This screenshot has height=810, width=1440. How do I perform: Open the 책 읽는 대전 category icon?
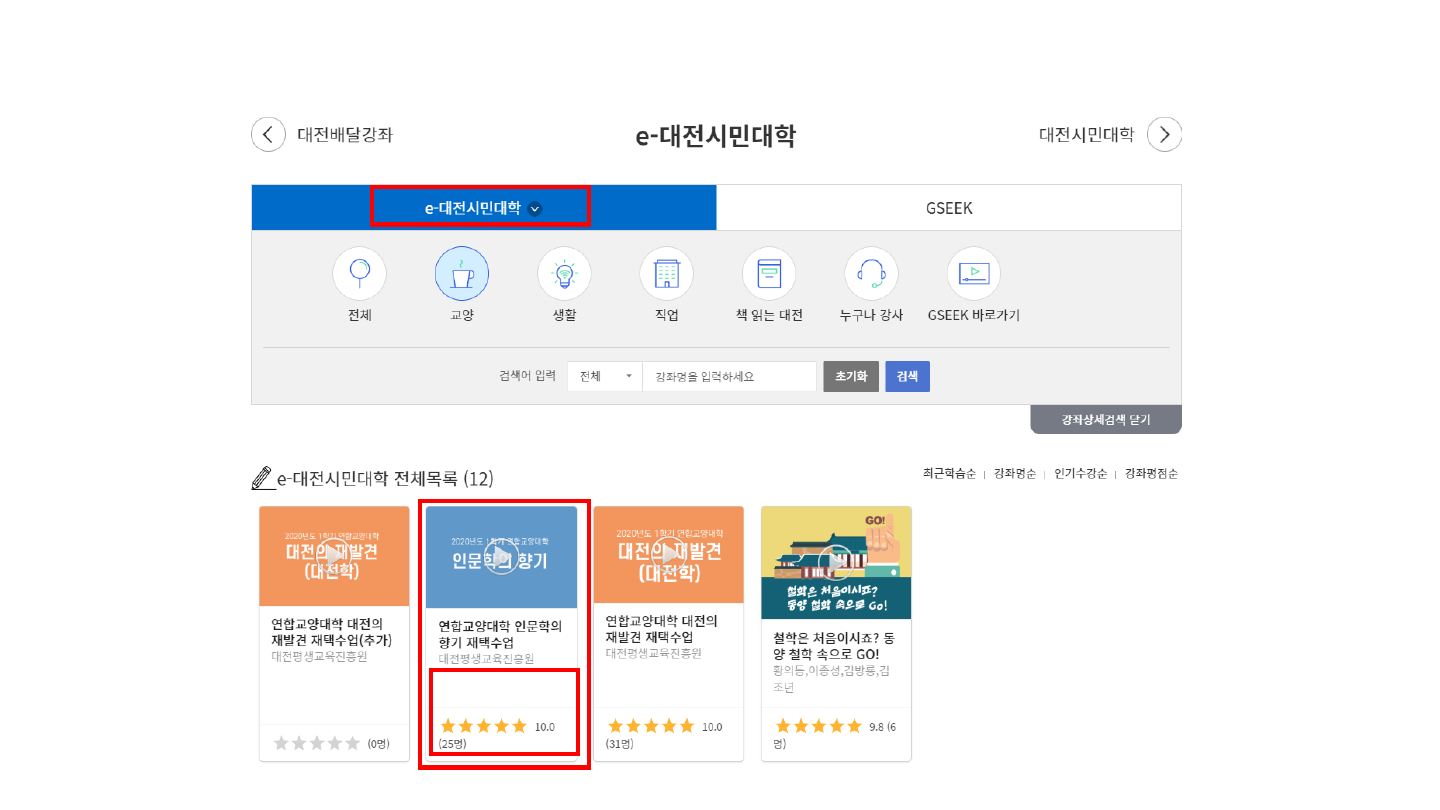coord(769,273)
